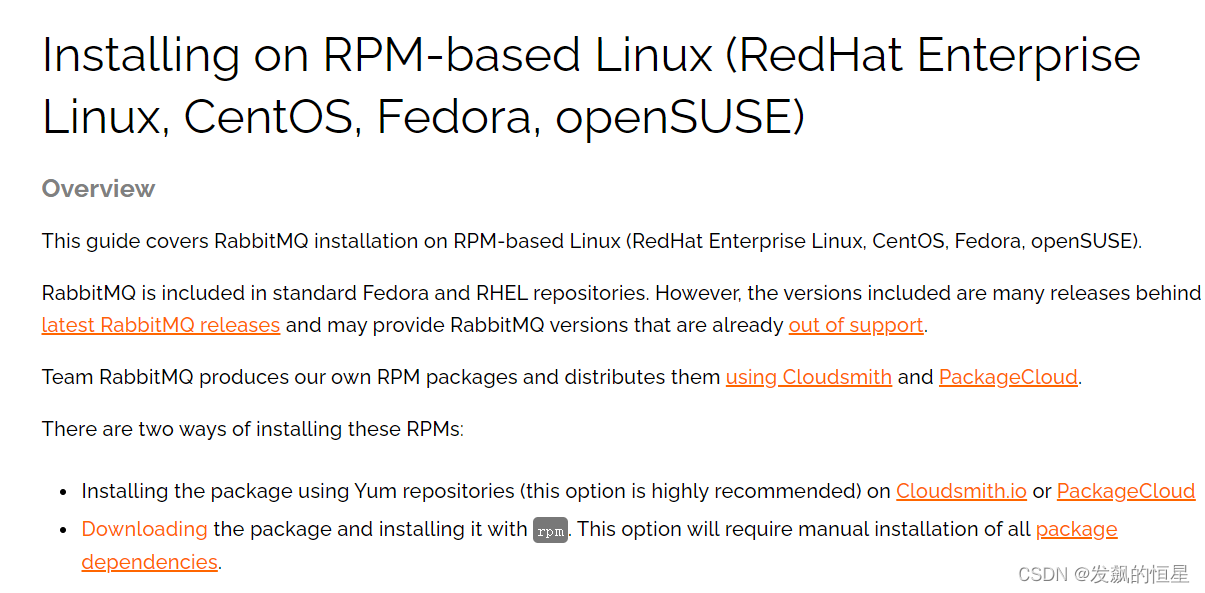Open the orange 'Downloading' link
1205x593 pixels.
pos(145,529)
